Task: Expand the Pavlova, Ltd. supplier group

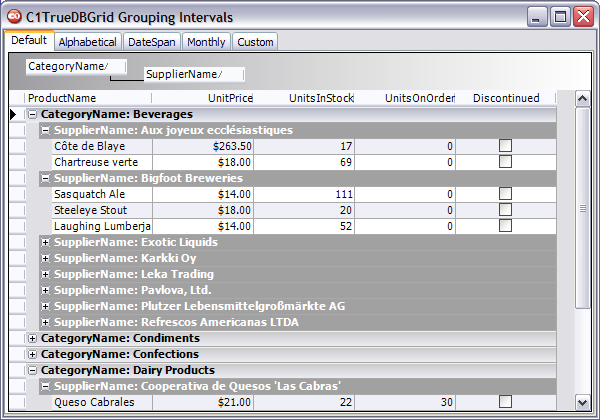Action: [46, 290]
